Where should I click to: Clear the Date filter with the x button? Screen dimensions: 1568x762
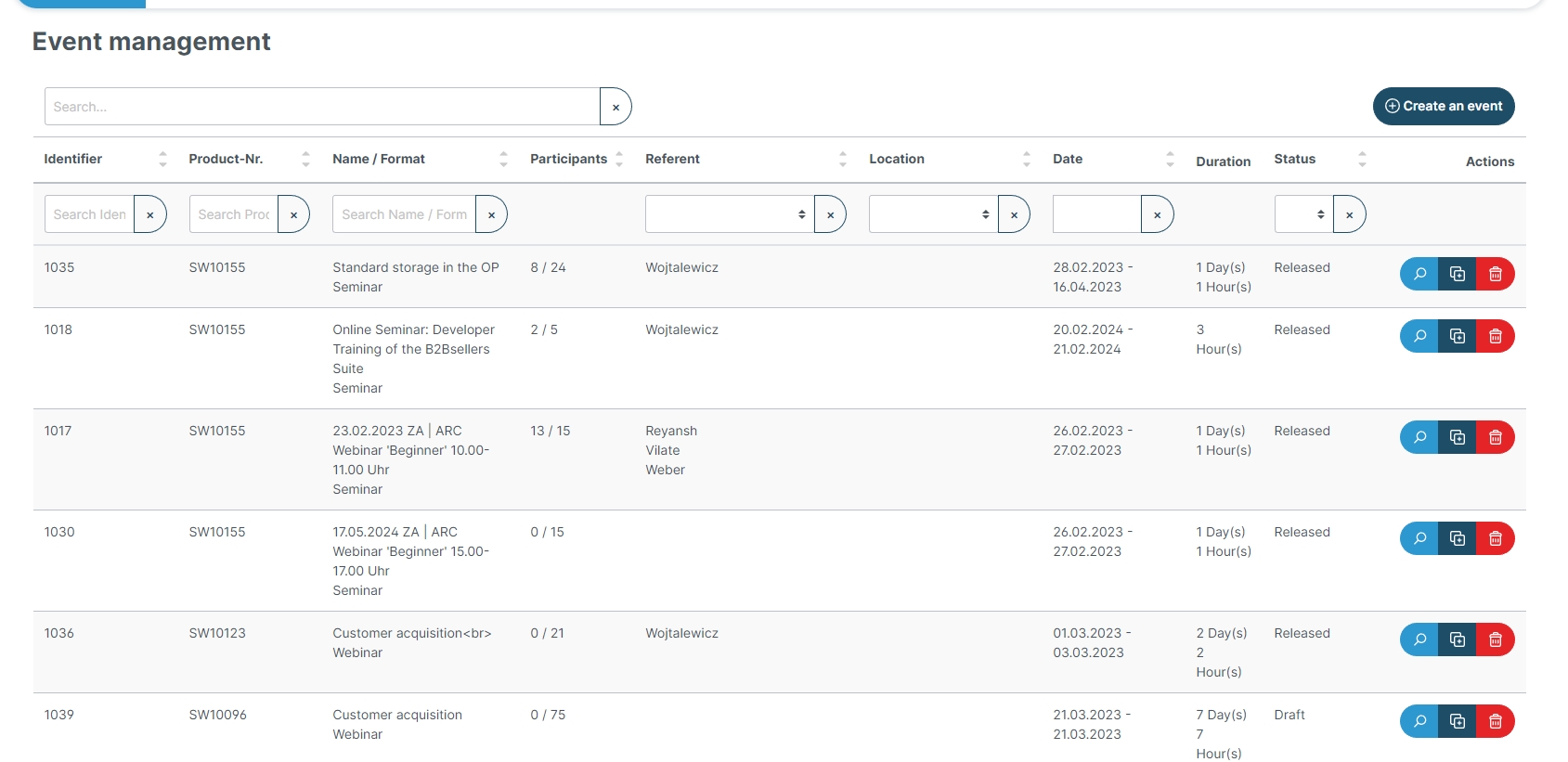pyautogui.click(x=1157, y=214)
